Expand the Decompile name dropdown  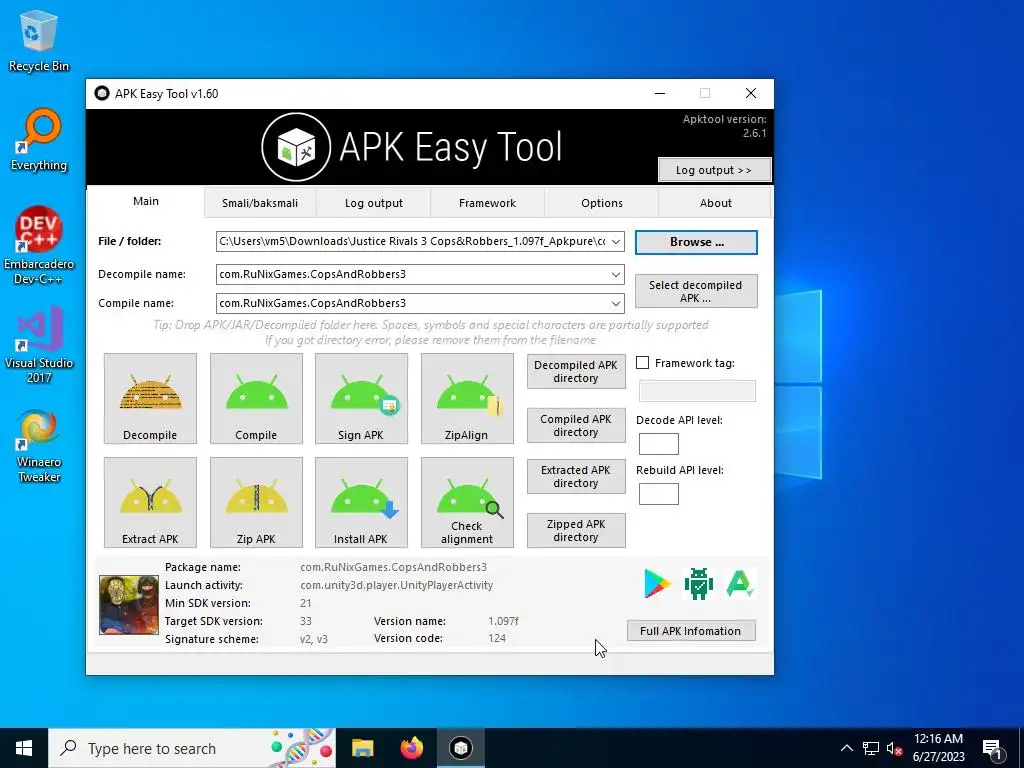[x=616, y=274]
